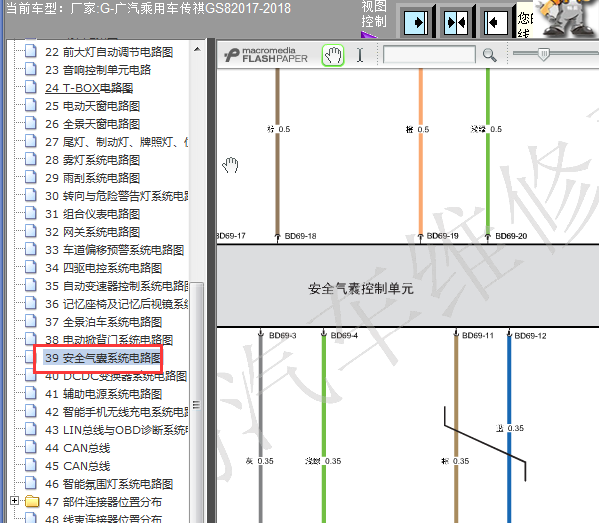Viewport: 599px width, 523px height.
Task: Open 33 车道偏移预警系统电路图
Action: click(114, 250)
